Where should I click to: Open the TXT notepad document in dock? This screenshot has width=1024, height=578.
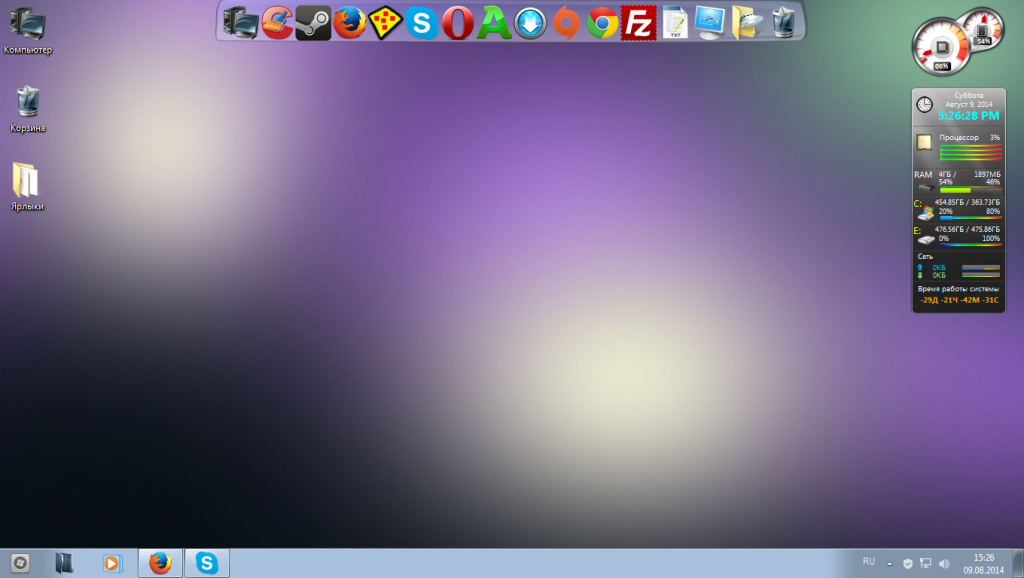click(675, 22)
